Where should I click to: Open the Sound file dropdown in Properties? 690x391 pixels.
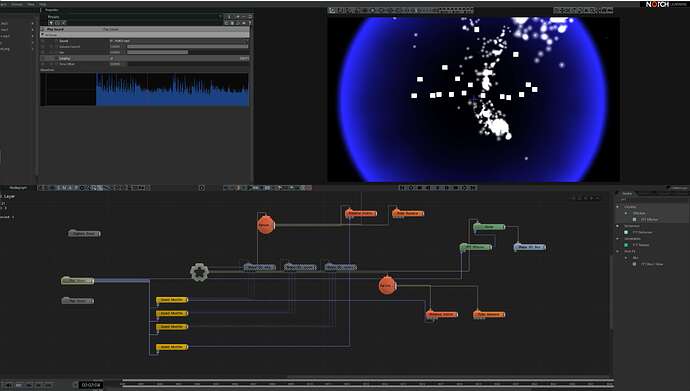click(x=179, y=41)
